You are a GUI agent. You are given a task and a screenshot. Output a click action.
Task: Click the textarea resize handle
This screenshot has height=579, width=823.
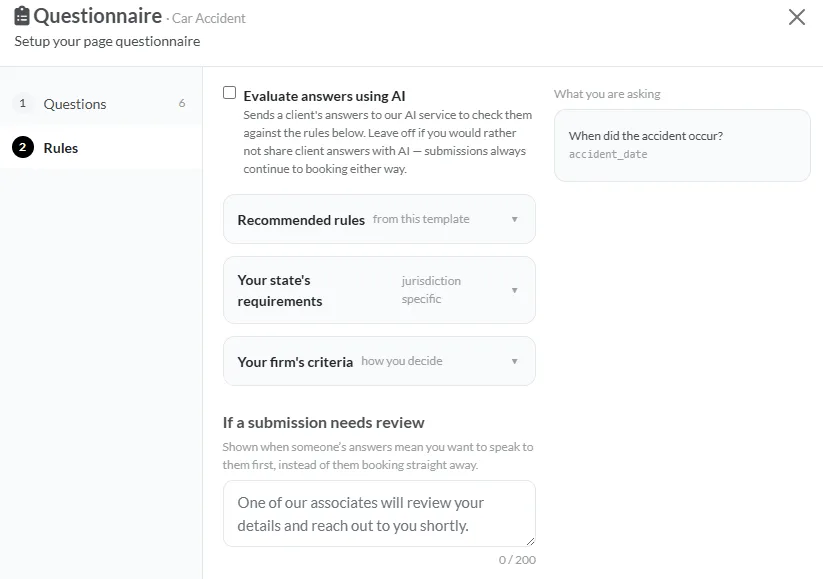pos(530,541)
